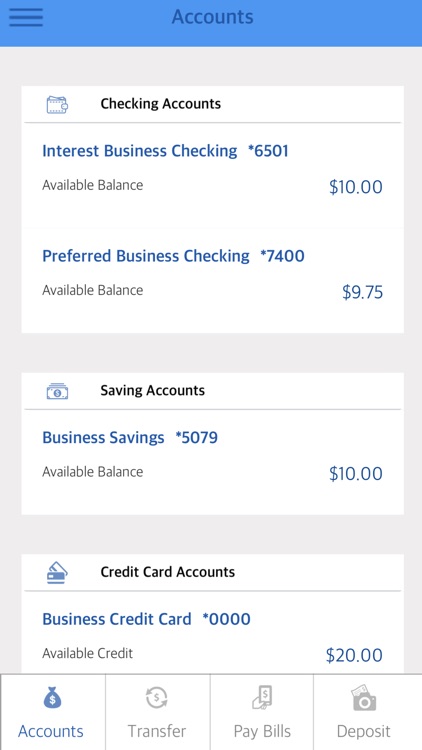Tap the Transfer circular arrows icon
This screenshot has width=422, height=750.
pyautogui.click(x=157, y=698)
